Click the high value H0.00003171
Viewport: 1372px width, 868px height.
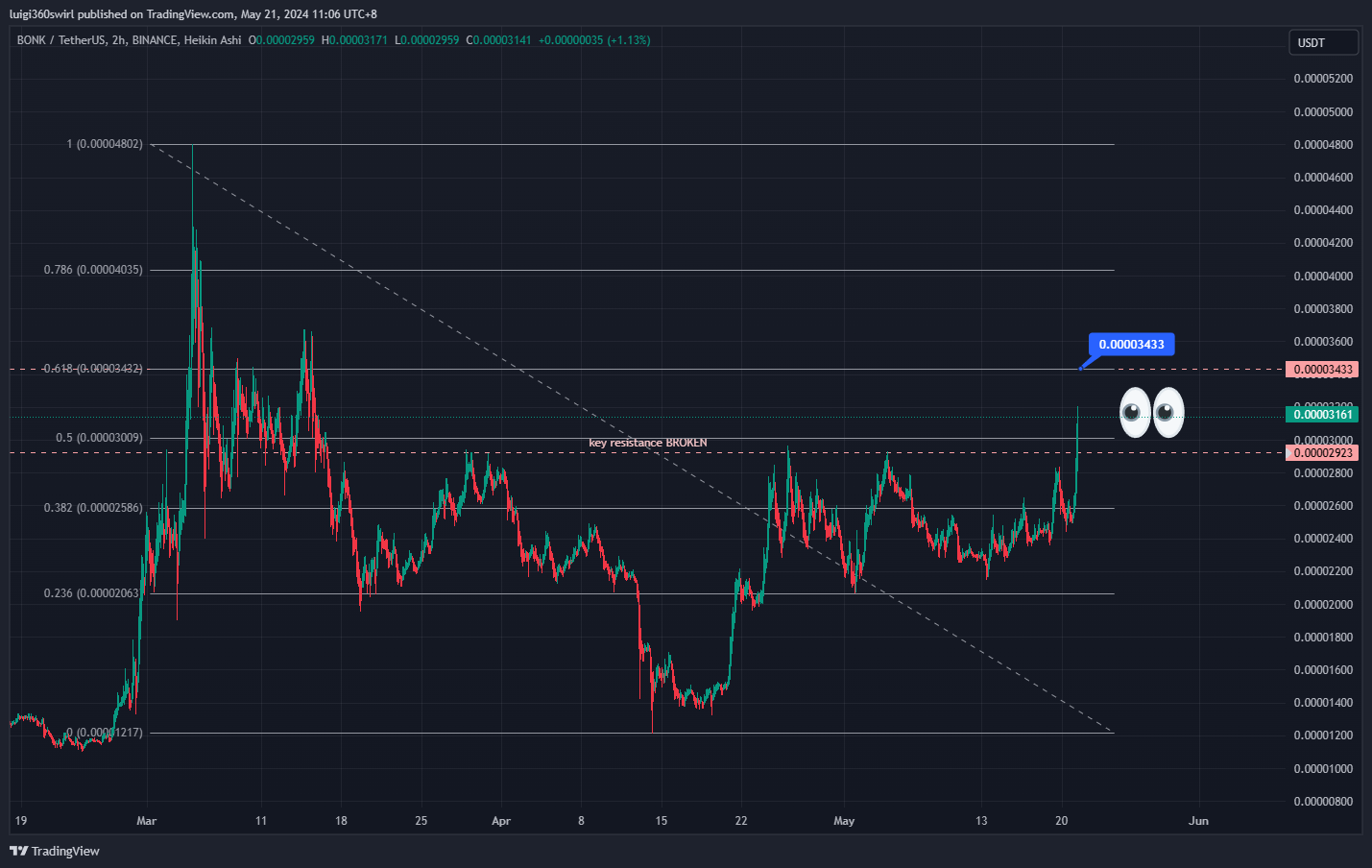355,40
